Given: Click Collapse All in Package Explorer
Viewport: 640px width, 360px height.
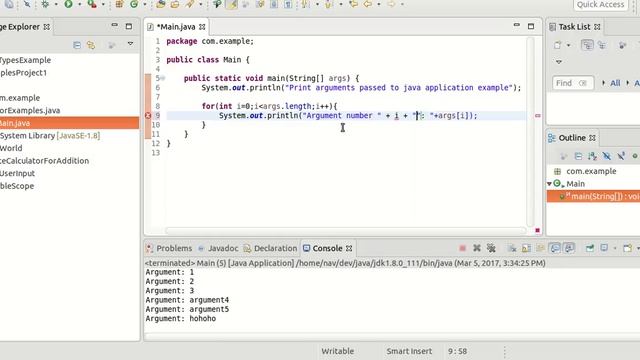Looking at the screenshot, I should 77,45.
